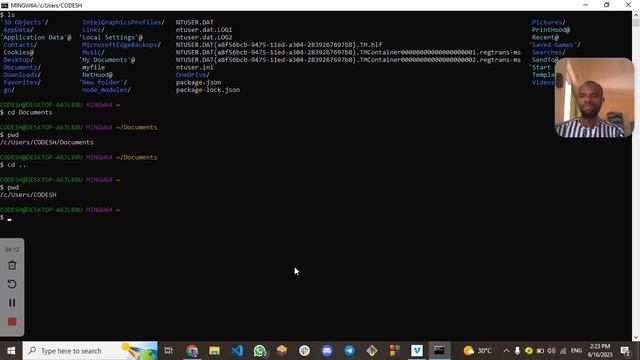Open the diamond-shaped app on the taskbar
Viewport: 640px width, 360px height.
(372, 351)
